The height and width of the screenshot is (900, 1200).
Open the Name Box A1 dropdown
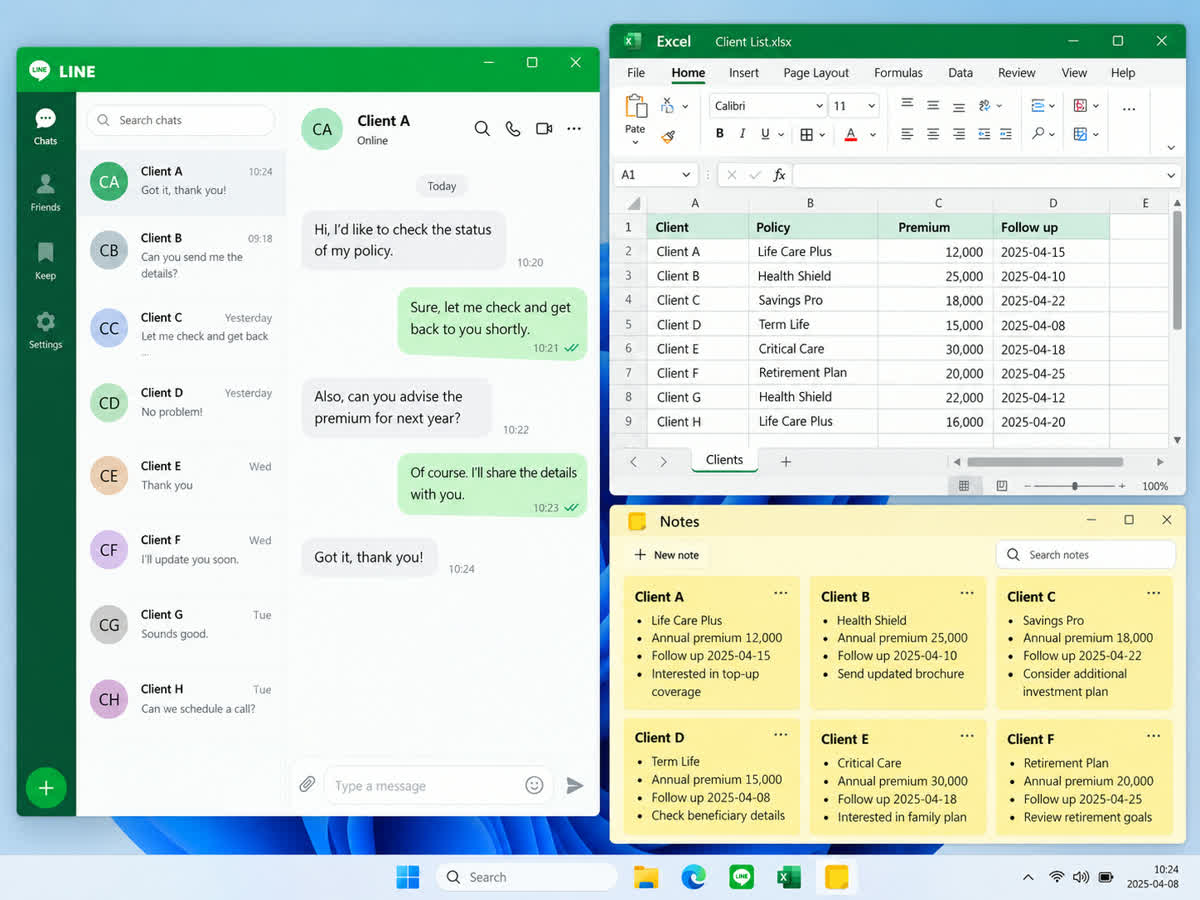(686, 175)
